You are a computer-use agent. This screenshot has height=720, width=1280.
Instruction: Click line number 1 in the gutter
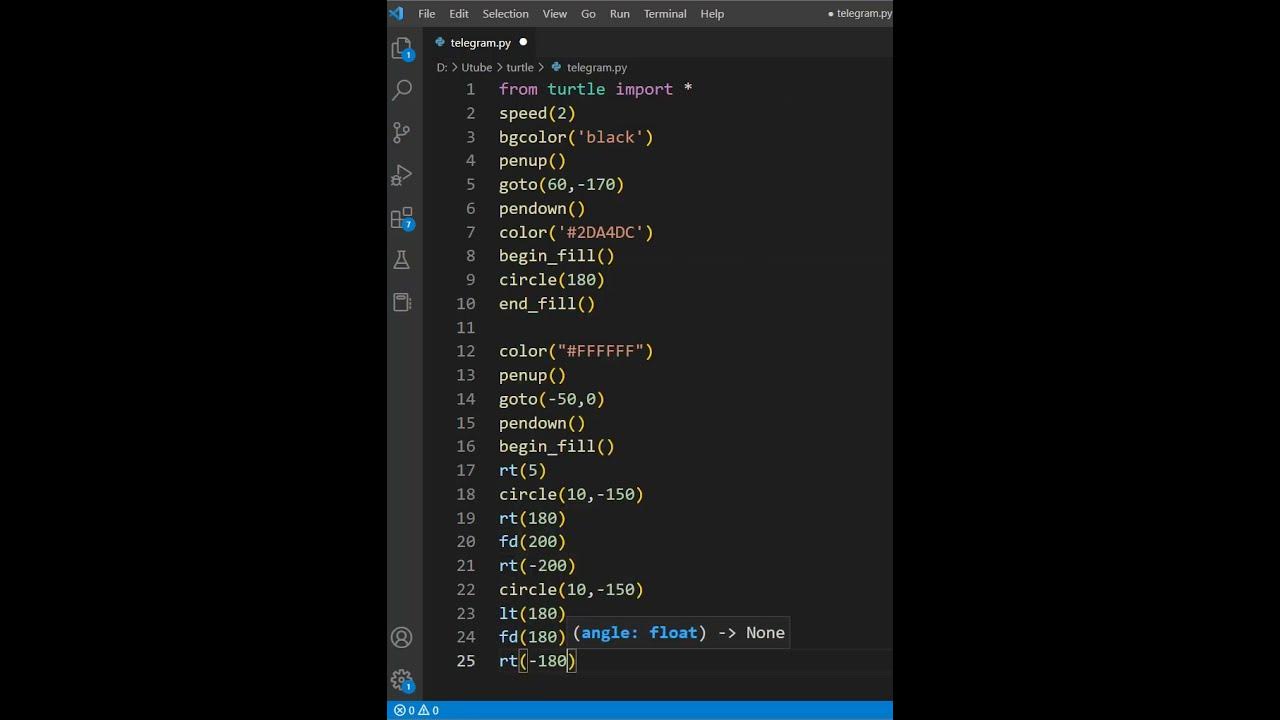471,89
